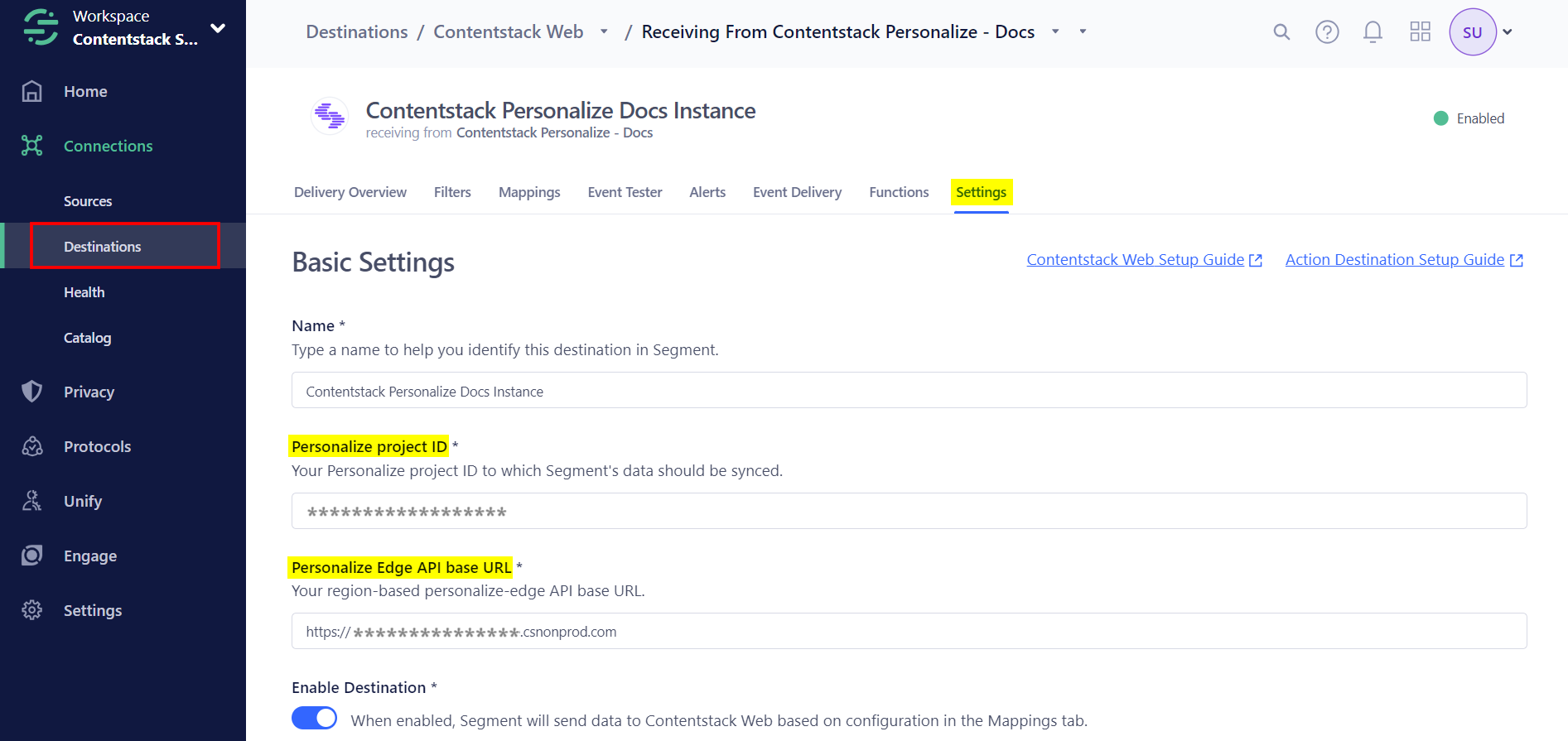
Task: Open the Contentstack Web breadcrumb dropdown arrow
Action: pos(604,31)
